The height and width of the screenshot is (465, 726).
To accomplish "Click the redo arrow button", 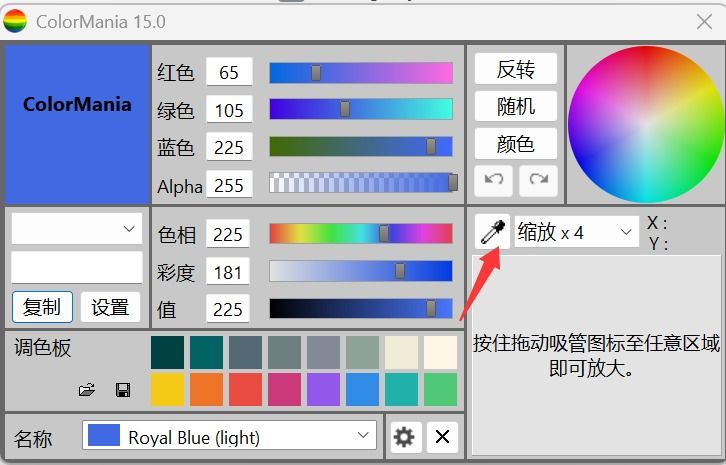I will pyautogui.click(x=538, y=180).
